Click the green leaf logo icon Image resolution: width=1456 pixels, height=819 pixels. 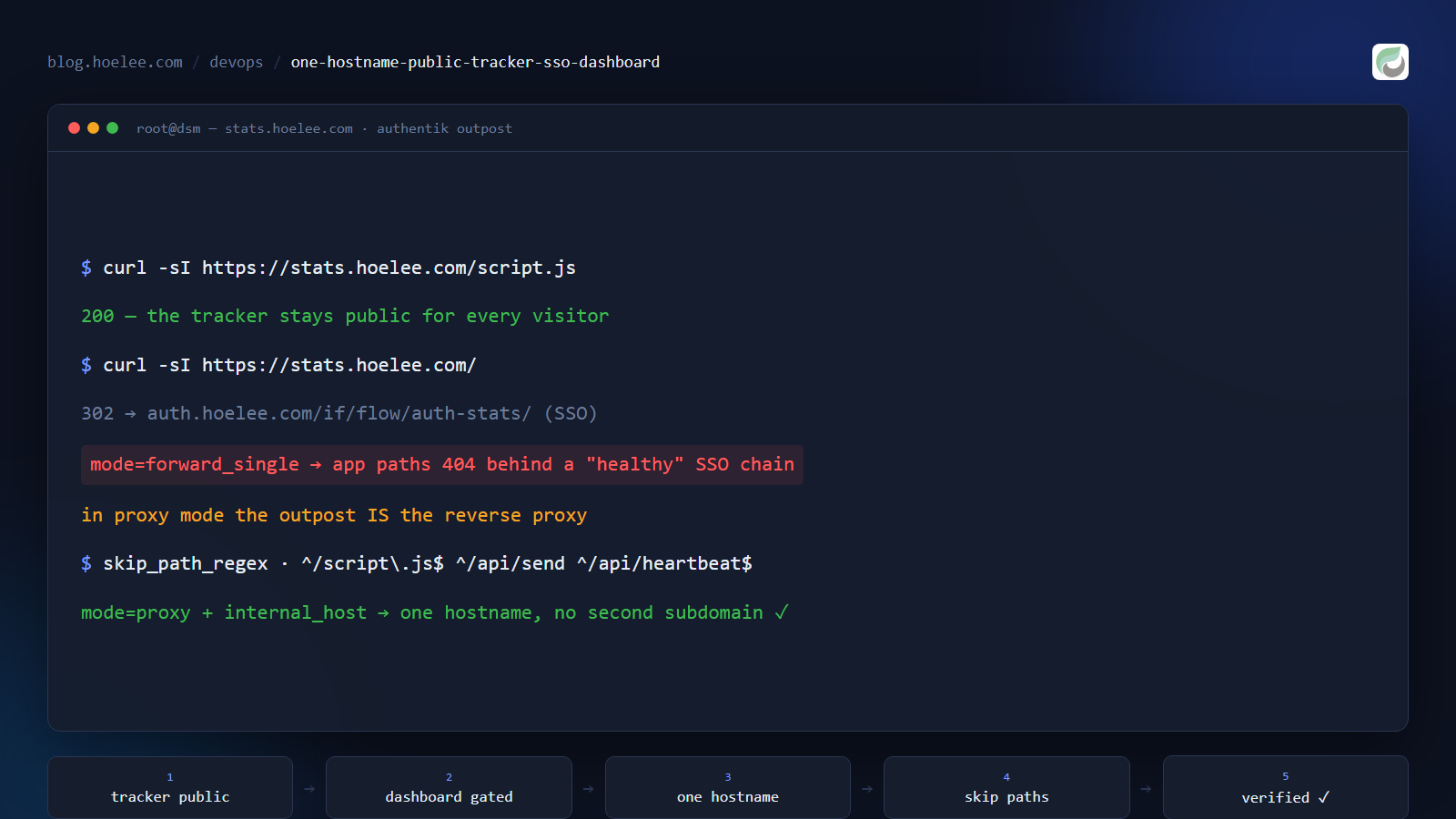coord(1390,62)
